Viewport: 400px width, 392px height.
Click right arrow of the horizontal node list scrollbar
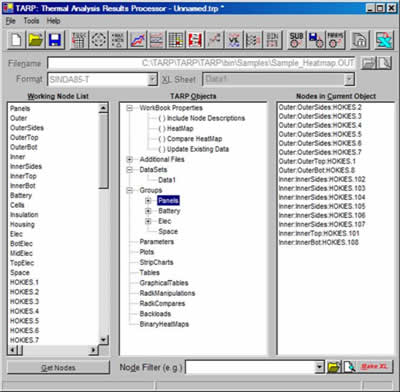[x=94, y=350]
